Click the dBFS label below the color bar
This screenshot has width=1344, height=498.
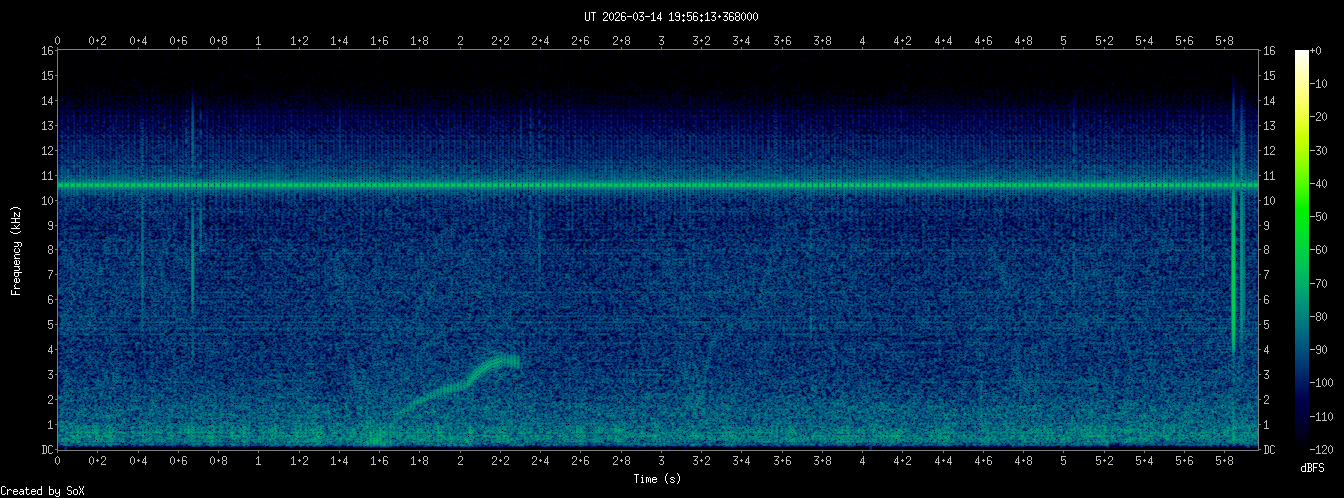coord(1314,467)
